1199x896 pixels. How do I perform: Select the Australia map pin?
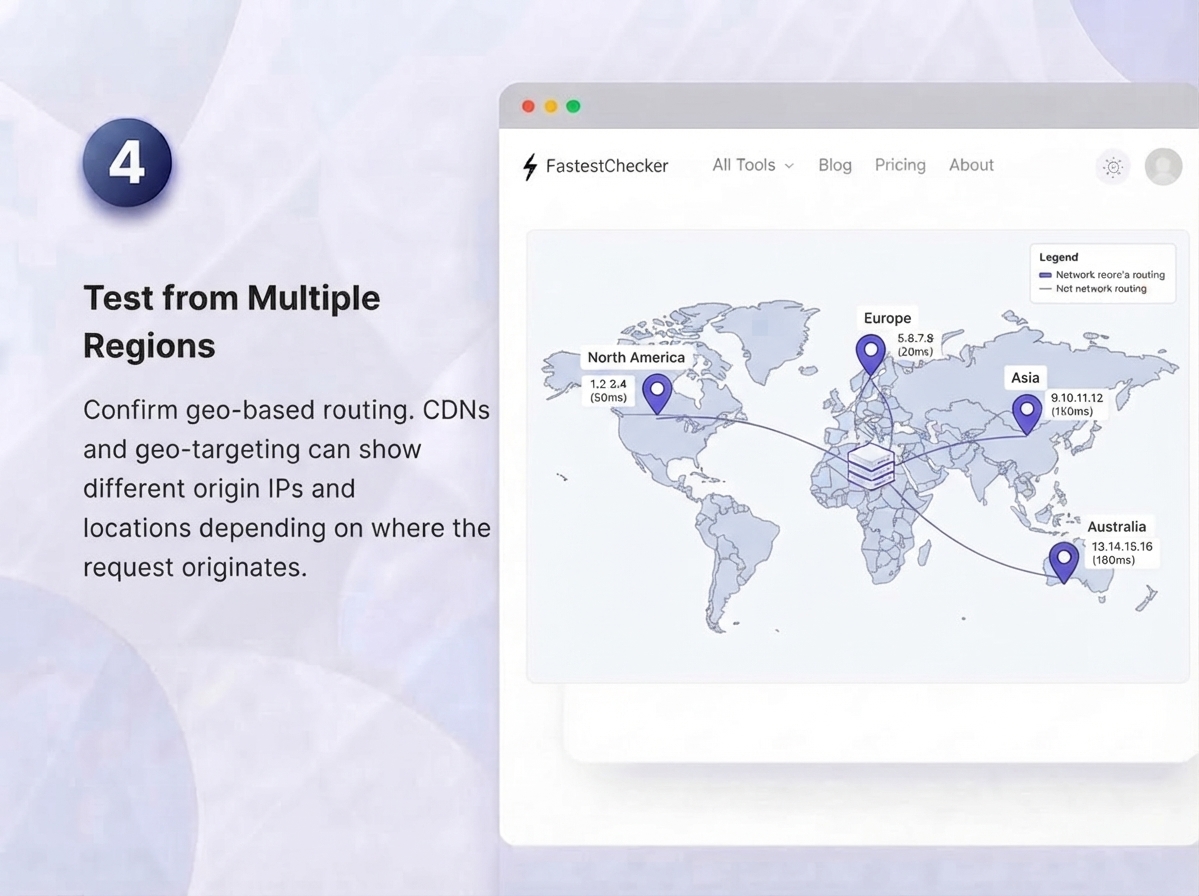click(1064, 562)
